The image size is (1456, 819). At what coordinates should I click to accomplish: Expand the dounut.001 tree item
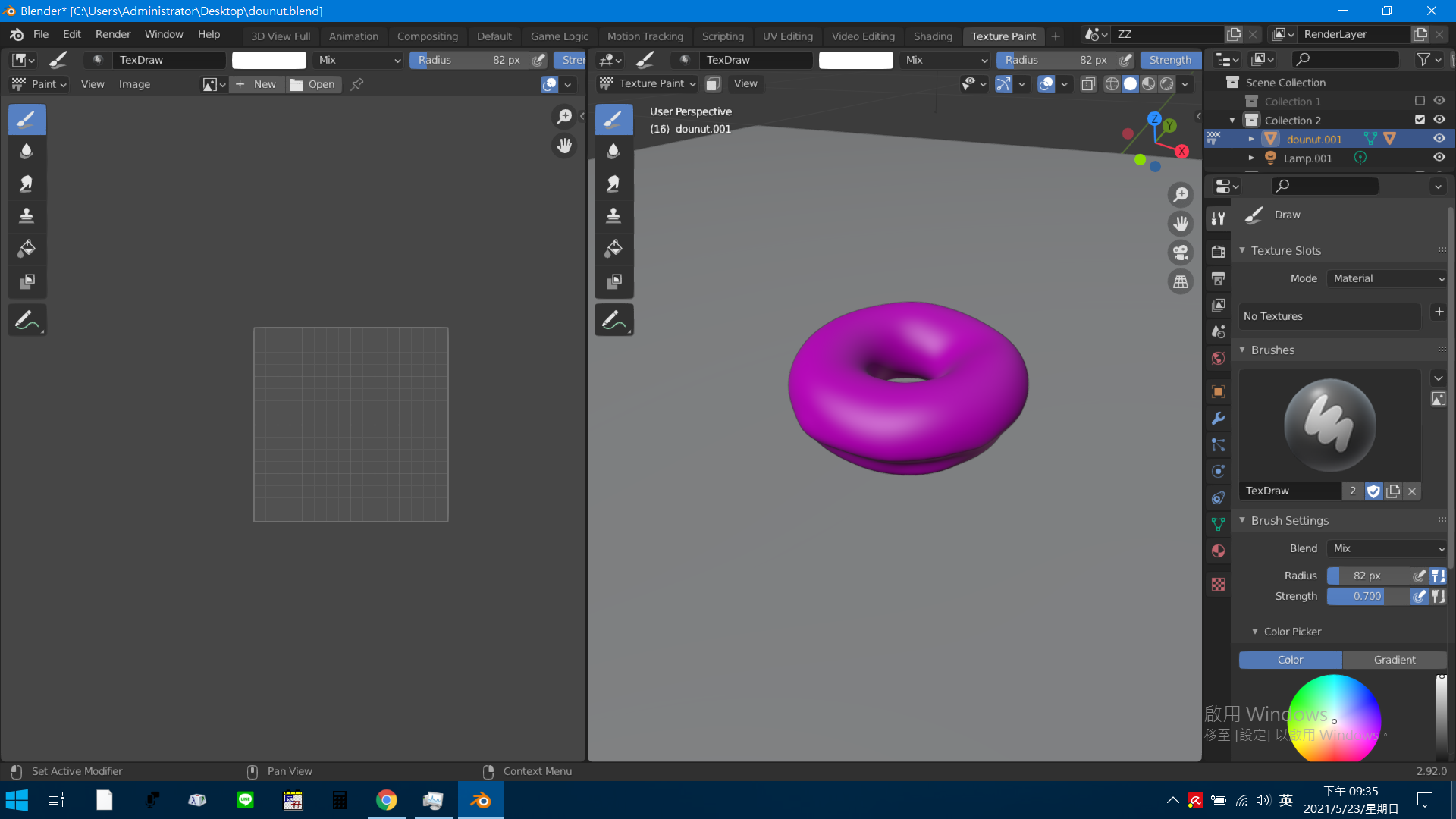(x=1251, y=139)
